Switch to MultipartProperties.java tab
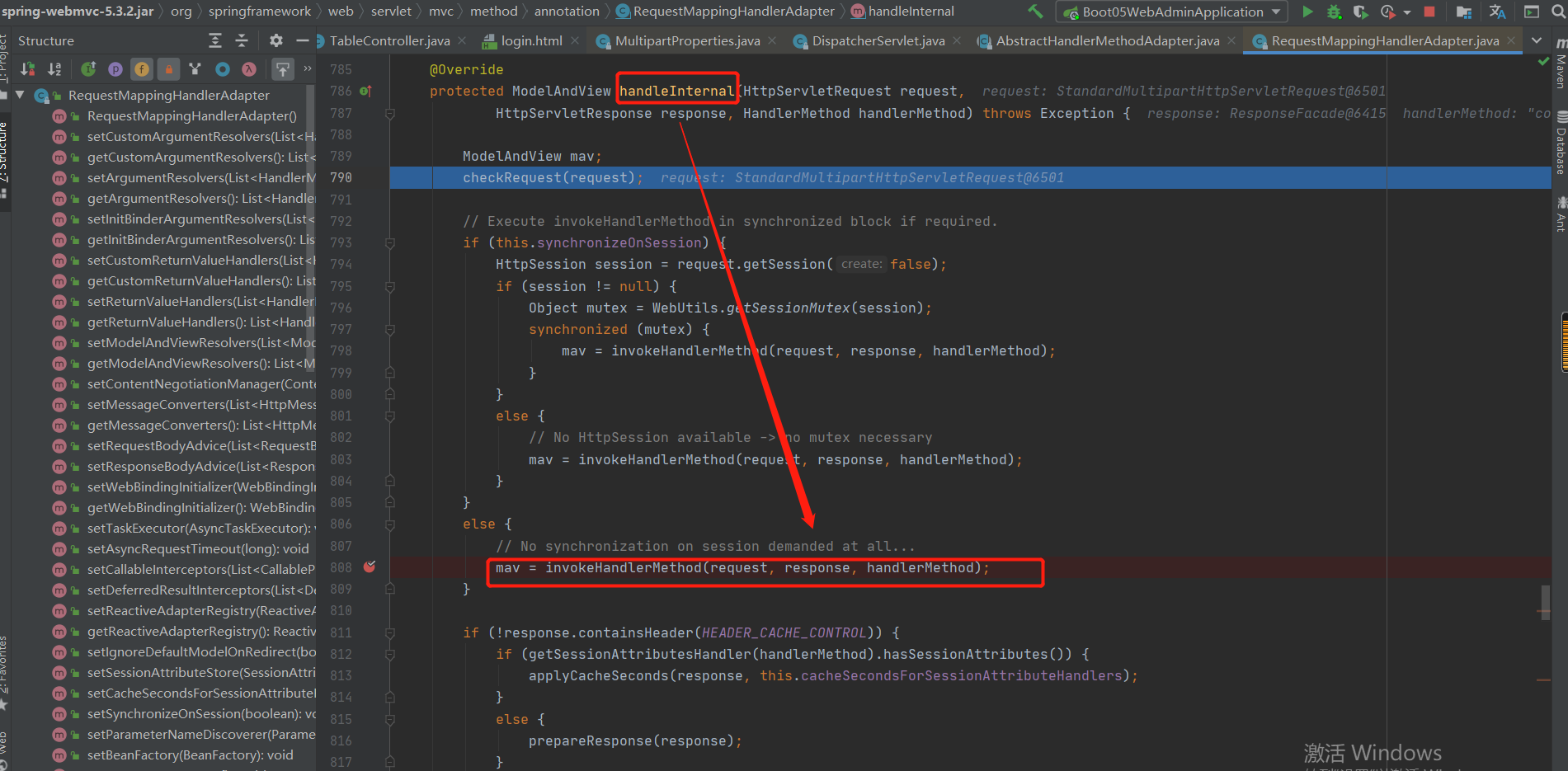 click(x=687, y=40)
